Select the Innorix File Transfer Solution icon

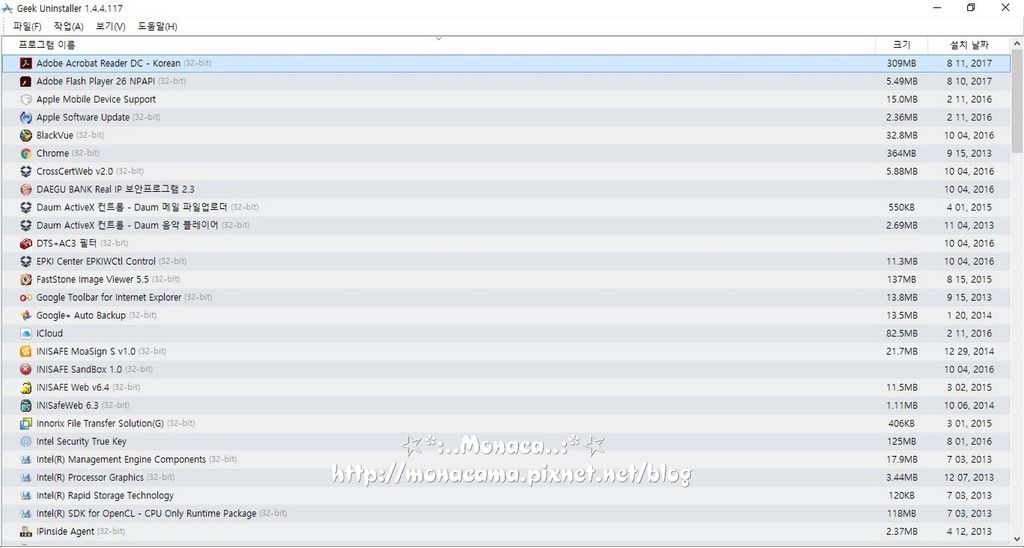25,423
